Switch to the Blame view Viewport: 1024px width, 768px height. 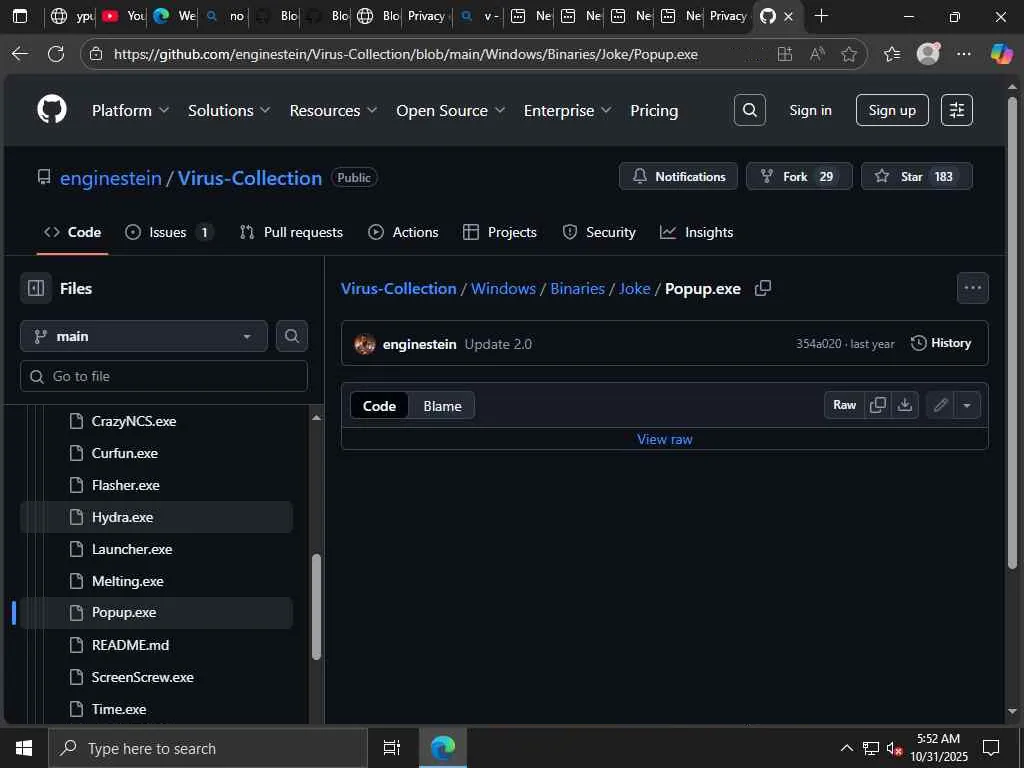tap(442, 406)
